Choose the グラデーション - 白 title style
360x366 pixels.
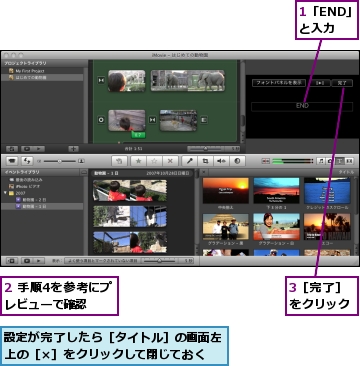click(276, 226)
